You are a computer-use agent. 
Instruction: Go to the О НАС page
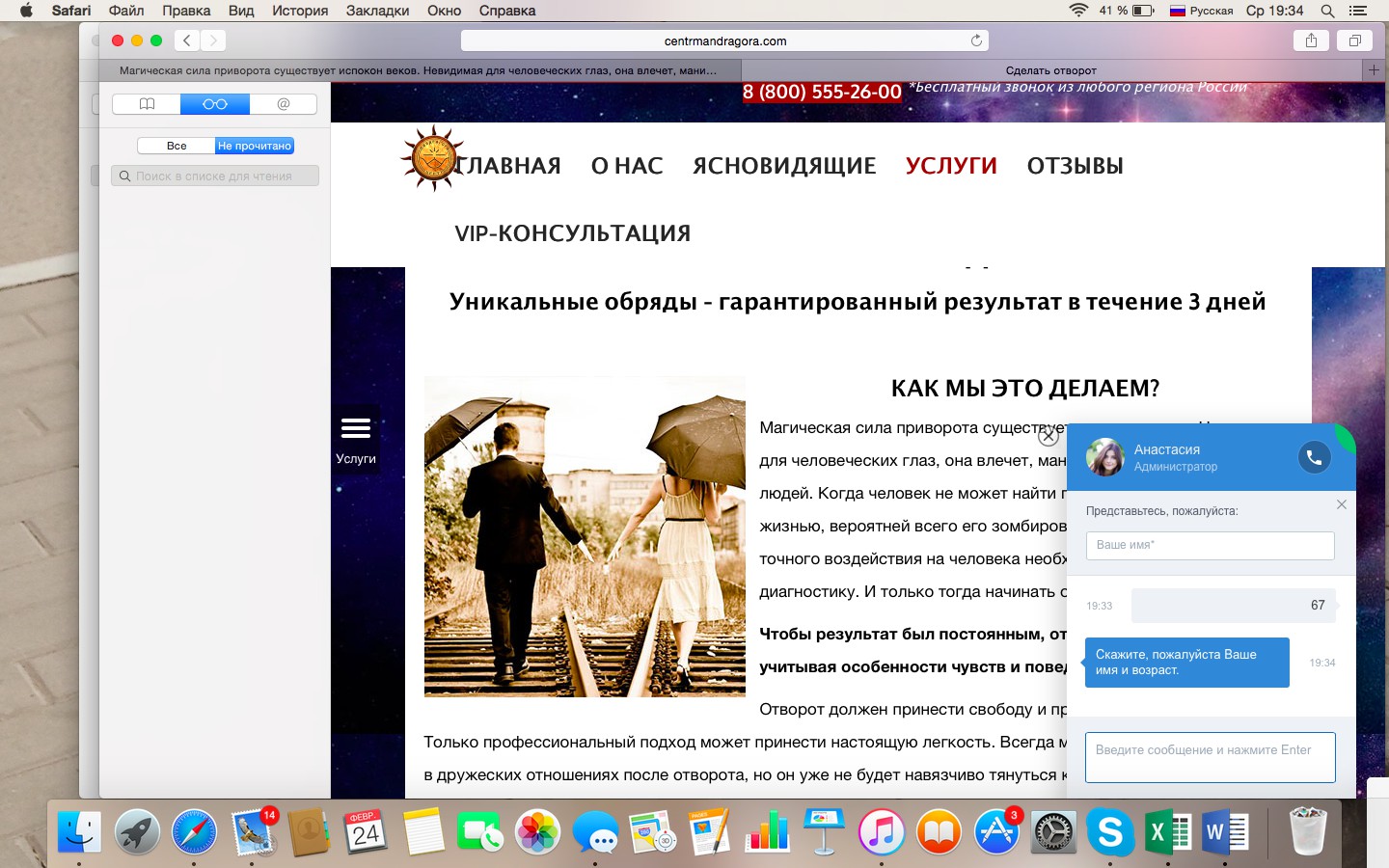pos(627,166)
